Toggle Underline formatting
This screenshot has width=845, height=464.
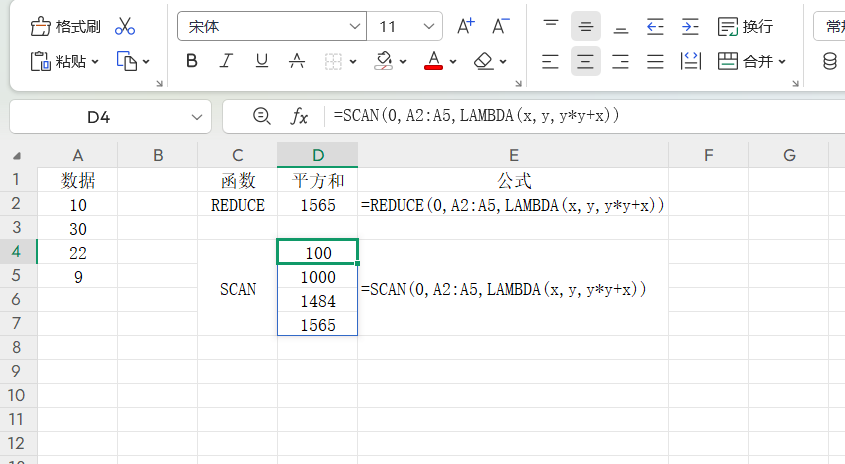pyautogui.click(x=262, y=62)
